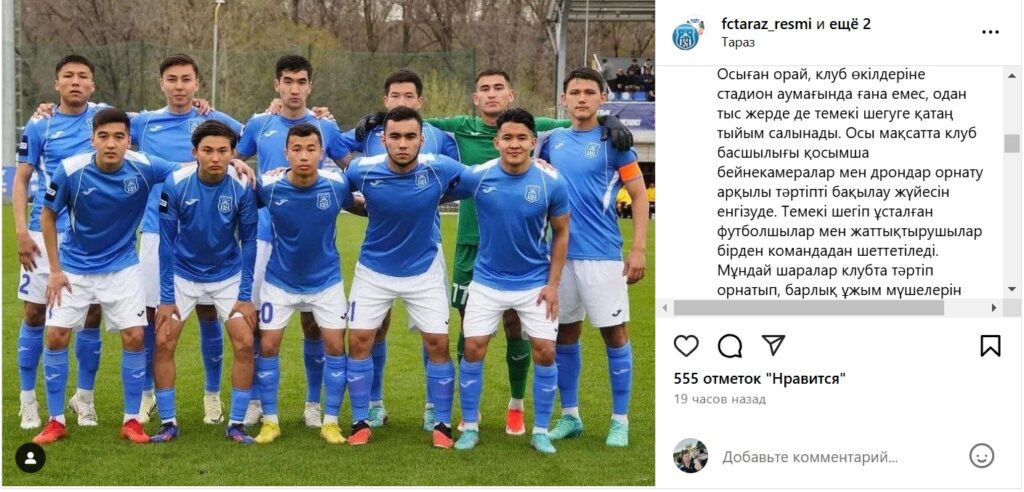
Task: Click the team photo image
Action: pos(328,243)
